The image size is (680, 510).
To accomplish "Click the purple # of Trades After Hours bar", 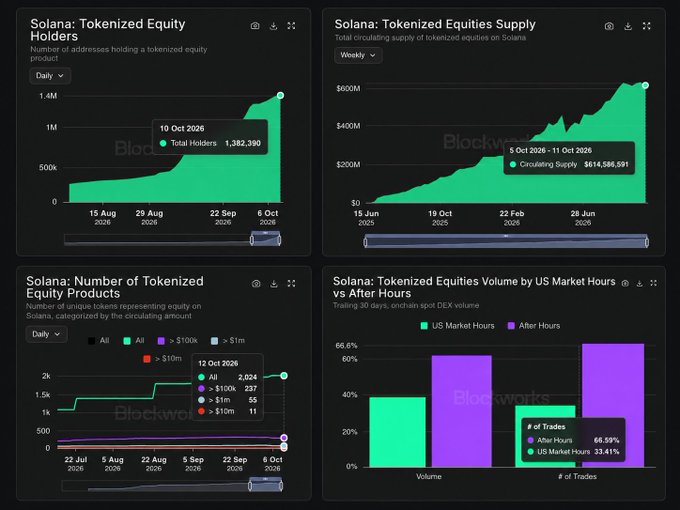I will point(613,405).
